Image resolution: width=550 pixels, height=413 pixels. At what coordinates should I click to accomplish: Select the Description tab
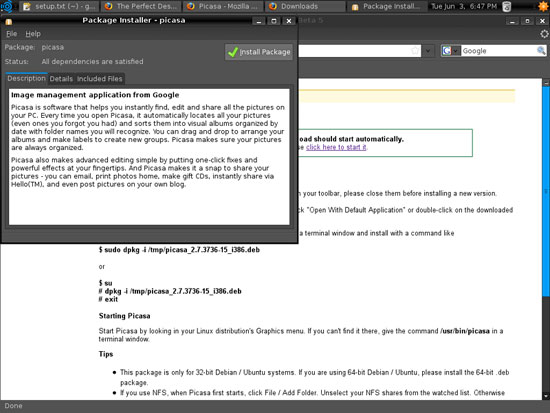[26, 78]
